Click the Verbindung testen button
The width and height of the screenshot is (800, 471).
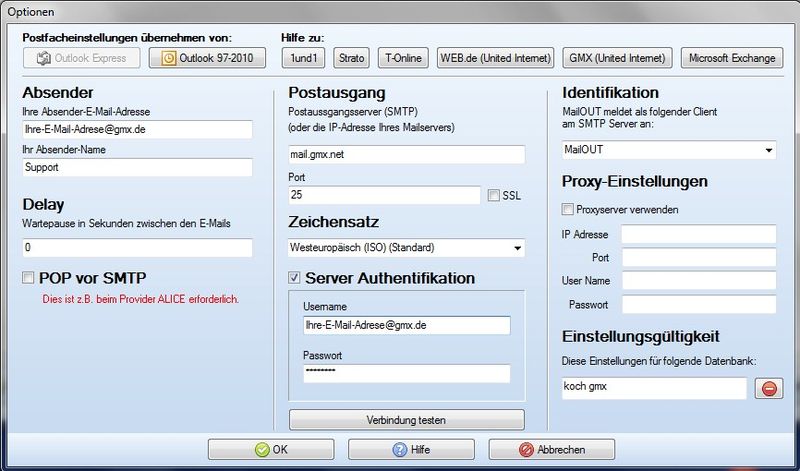coord(407,420)
